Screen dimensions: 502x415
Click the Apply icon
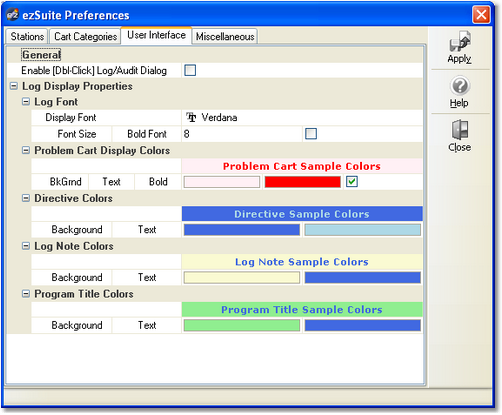(460, 41)
